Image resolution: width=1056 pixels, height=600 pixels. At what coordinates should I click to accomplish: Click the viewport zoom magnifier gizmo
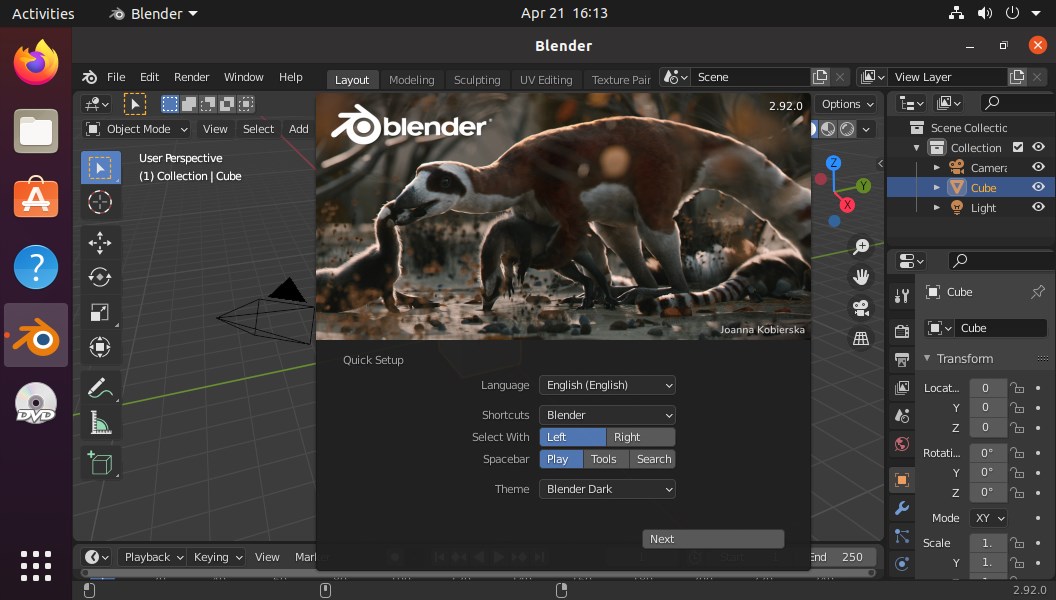click(861, 246)
